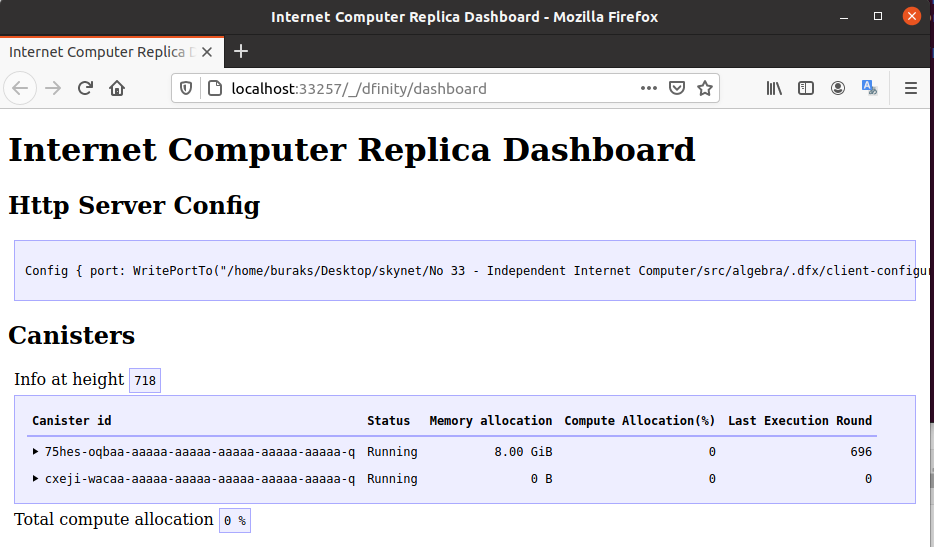
Task: Click the Internet Computer Replica Dashboard heading
Action: 351,150
